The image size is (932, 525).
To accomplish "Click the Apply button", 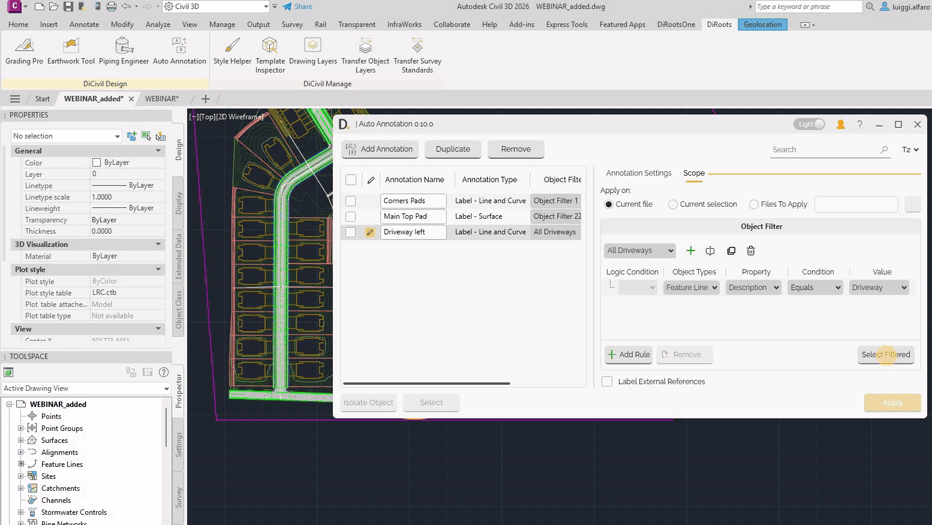I will click(892, 403).
